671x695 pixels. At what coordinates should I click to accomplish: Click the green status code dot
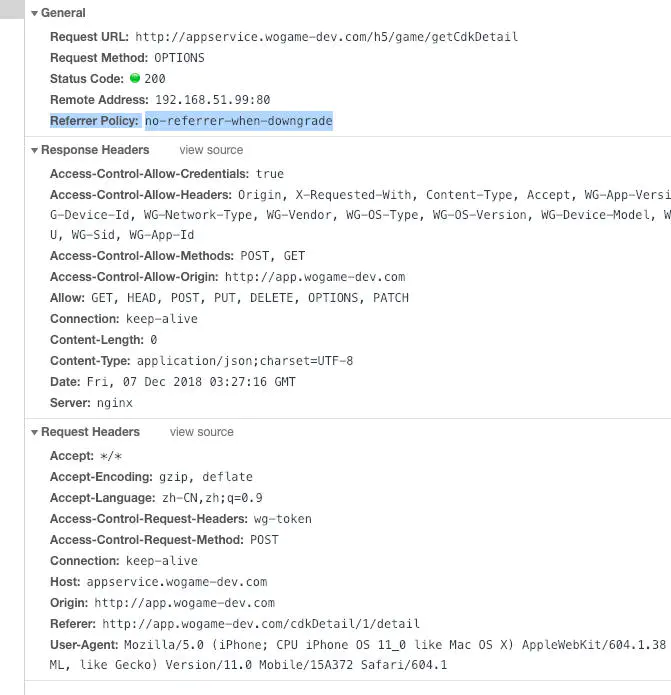135,78
